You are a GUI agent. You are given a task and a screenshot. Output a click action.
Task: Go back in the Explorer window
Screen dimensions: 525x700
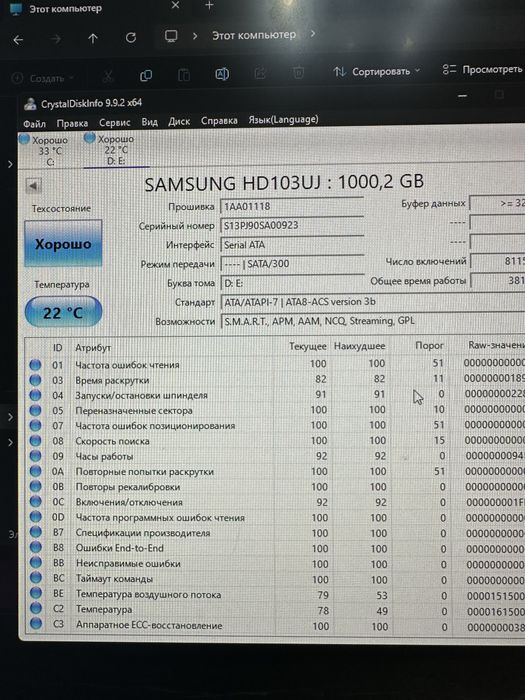tap(18, 40)
